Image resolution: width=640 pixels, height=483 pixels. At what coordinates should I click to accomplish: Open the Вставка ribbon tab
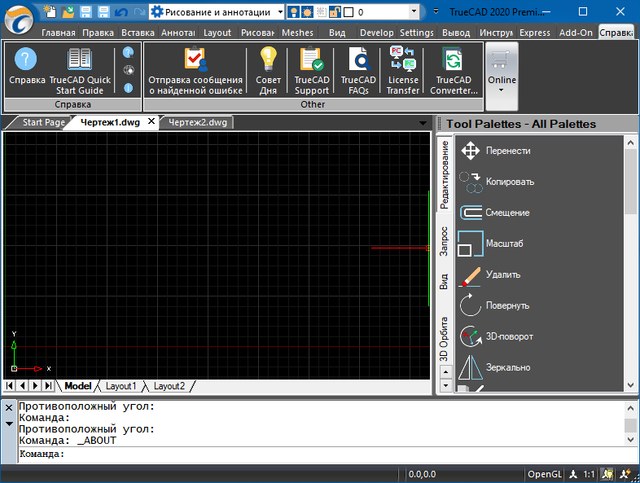[138, 32]
